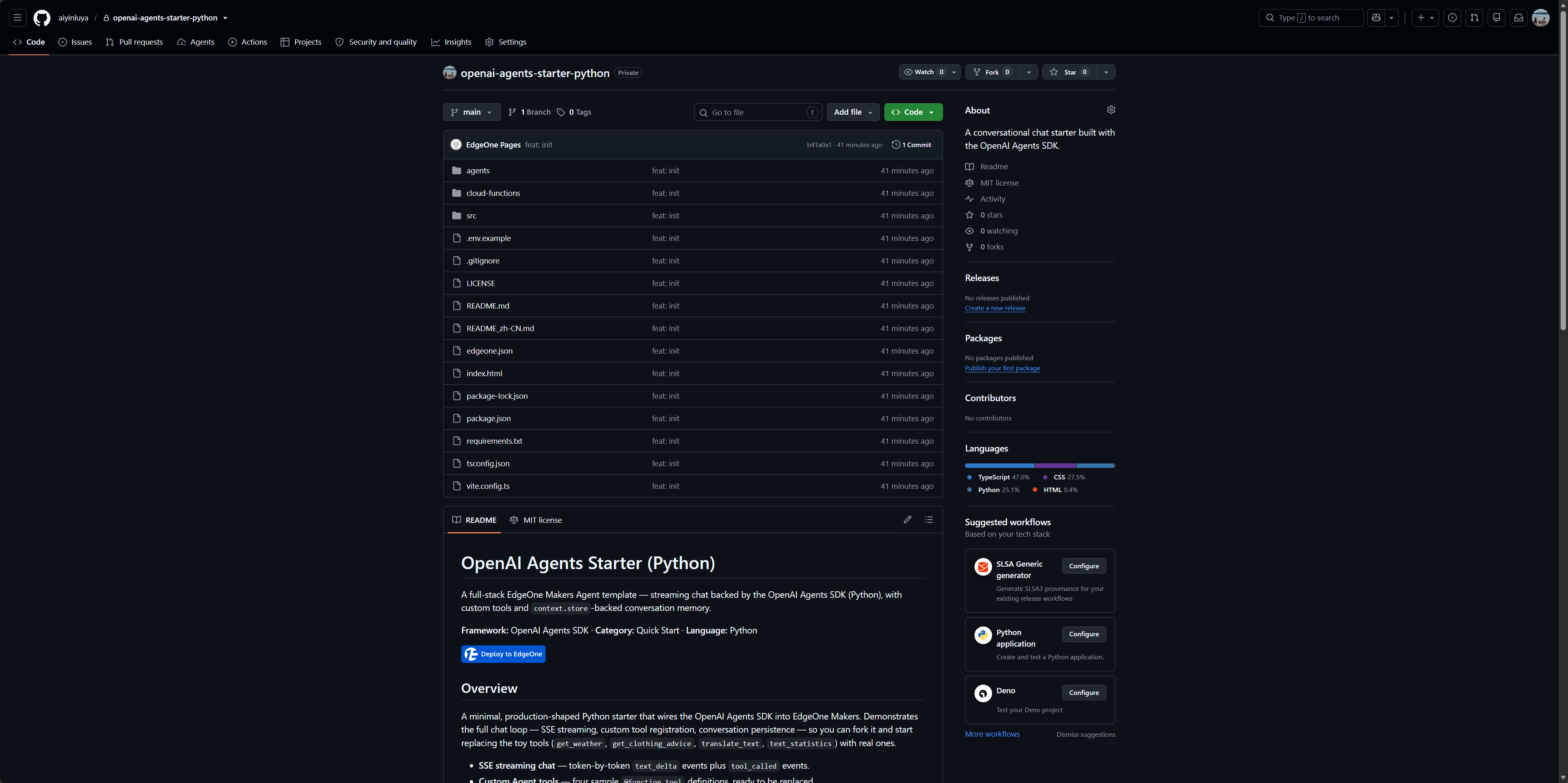Open the agents folder
This screenshot has height=783, width=1568.
pyautogui.click(x=478, y=170)
